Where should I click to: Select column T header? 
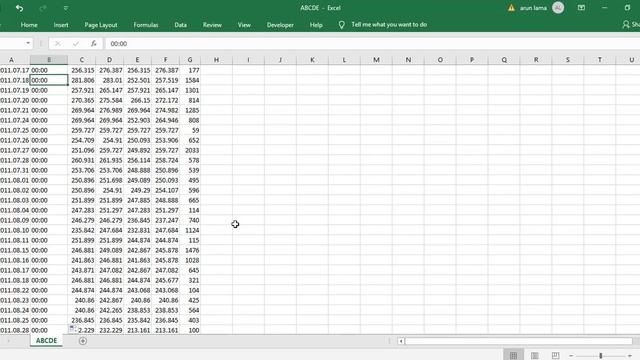600,60
